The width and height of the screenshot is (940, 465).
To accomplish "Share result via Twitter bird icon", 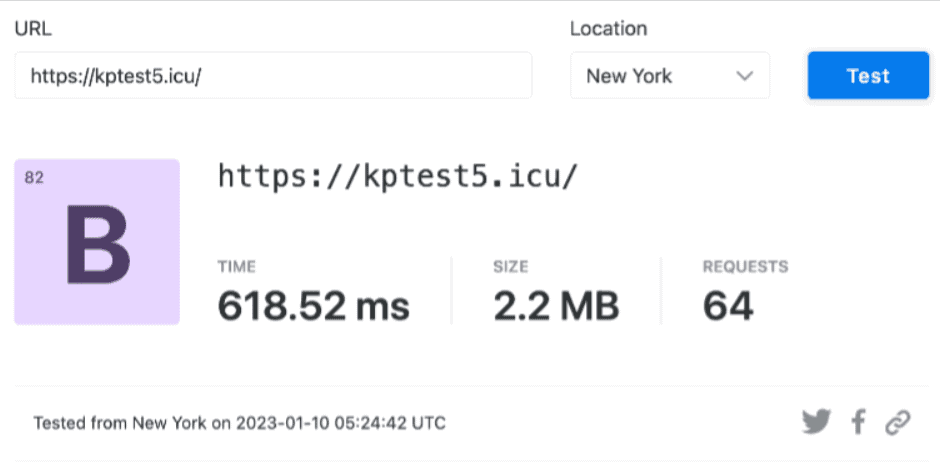I will 817,422.
